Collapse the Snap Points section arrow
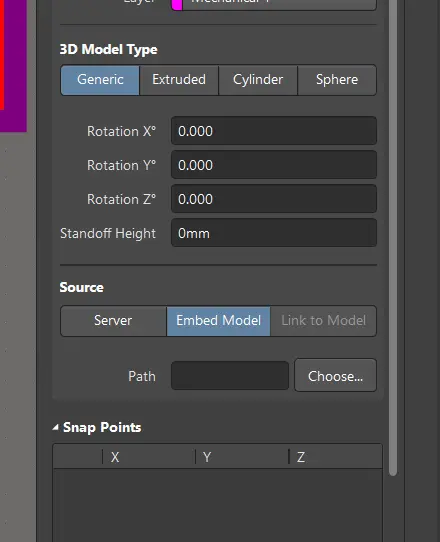This screenshot has height=542, width=440. tap(55, 428)
